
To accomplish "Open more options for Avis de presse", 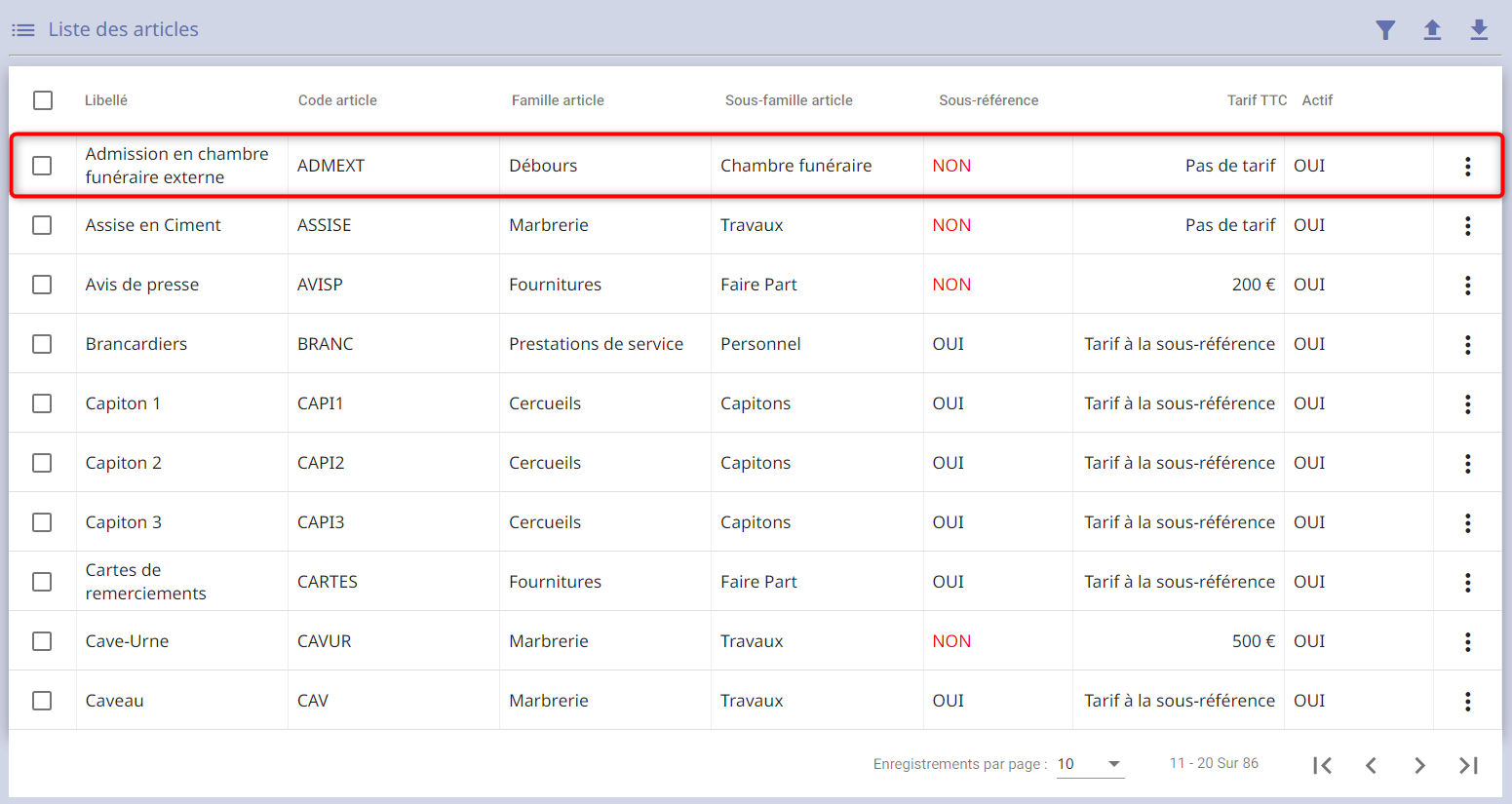I will [1467, 286].
